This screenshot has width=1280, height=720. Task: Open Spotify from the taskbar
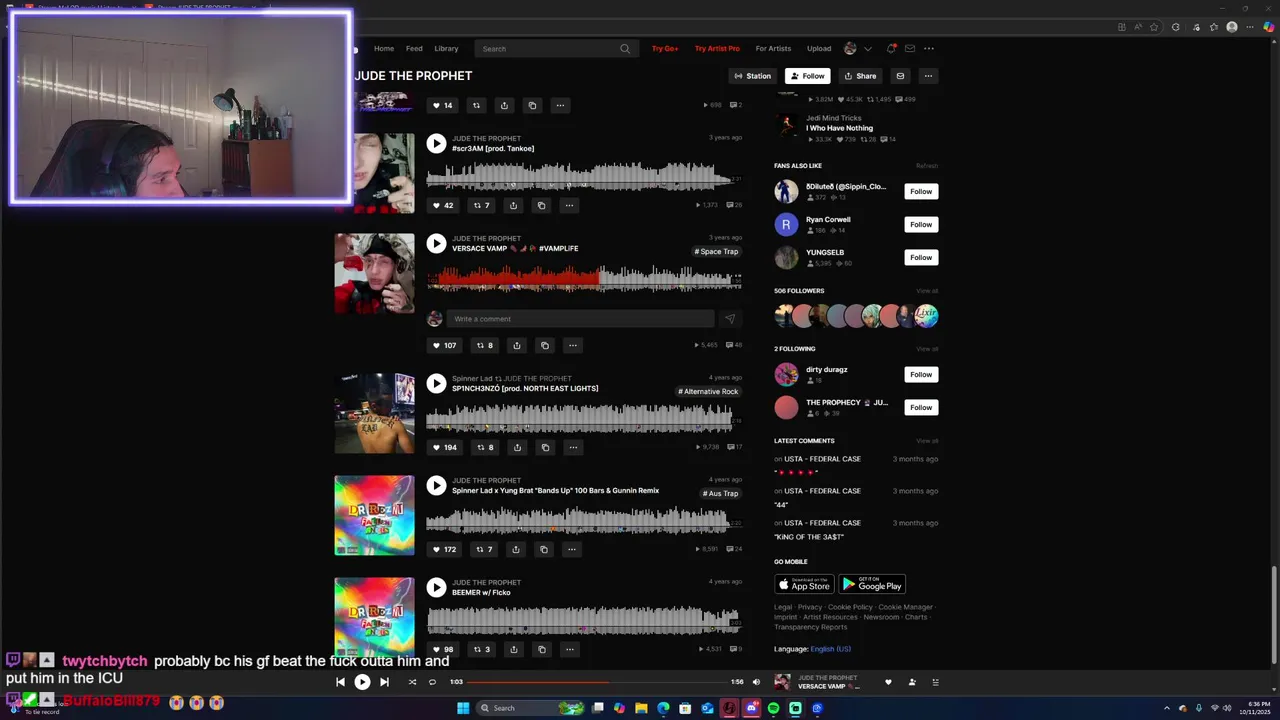tap(773, 708)
